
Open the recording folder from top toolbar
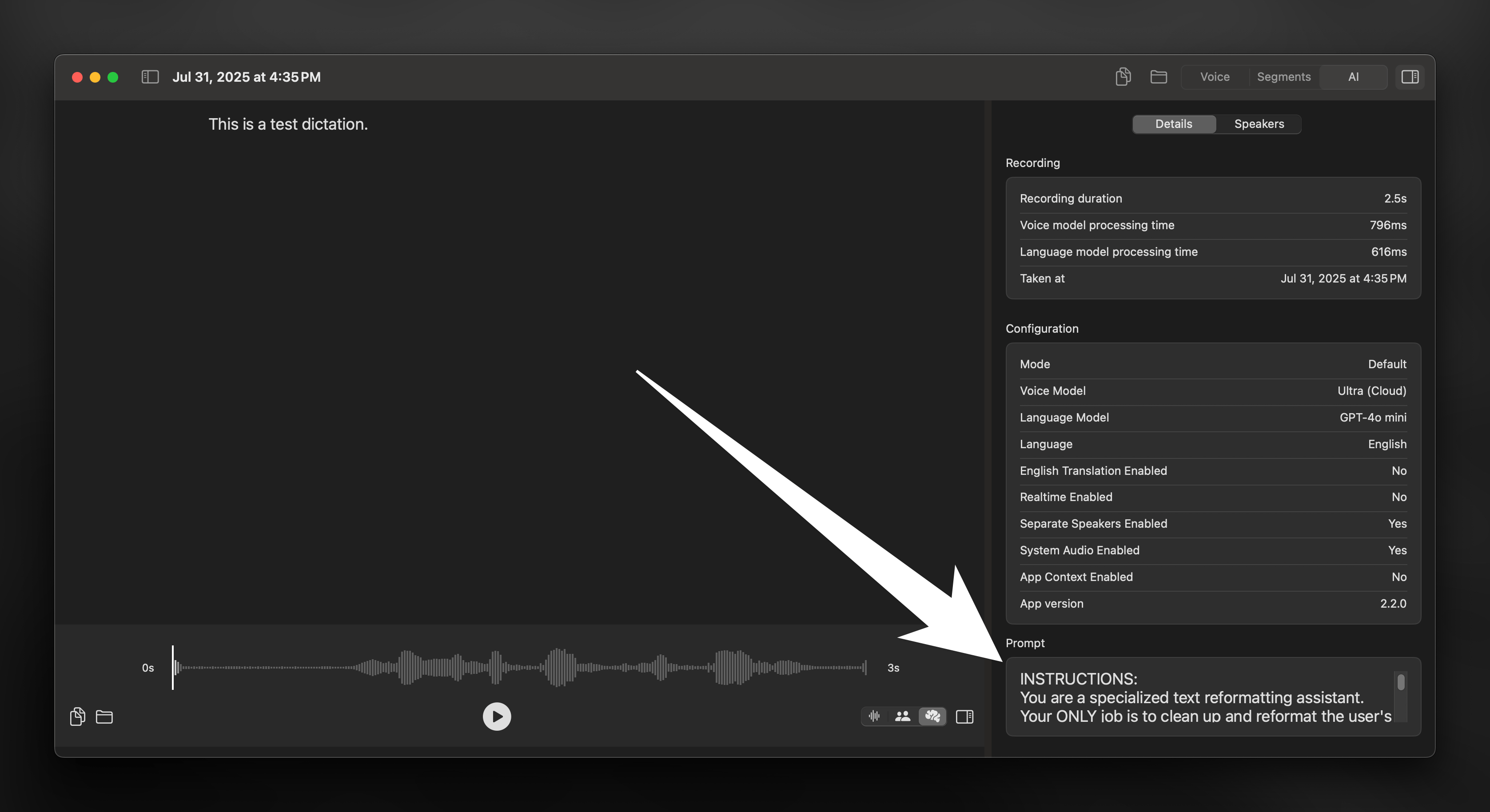[1158, 76]
